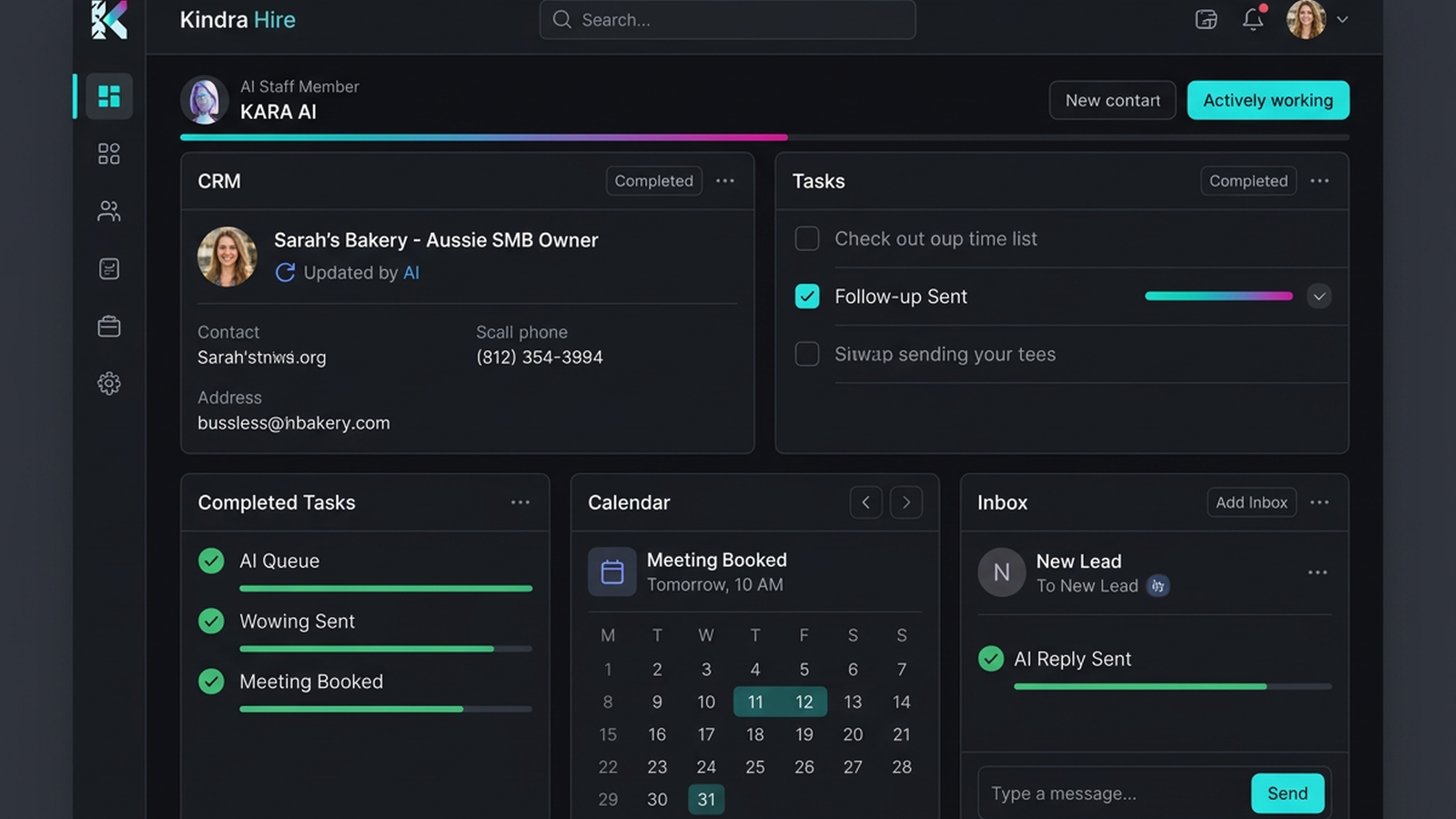Tick the Siwap sending your tees checkbox
The width and height of the screenshot is (1456, 819).
point(807,354)
